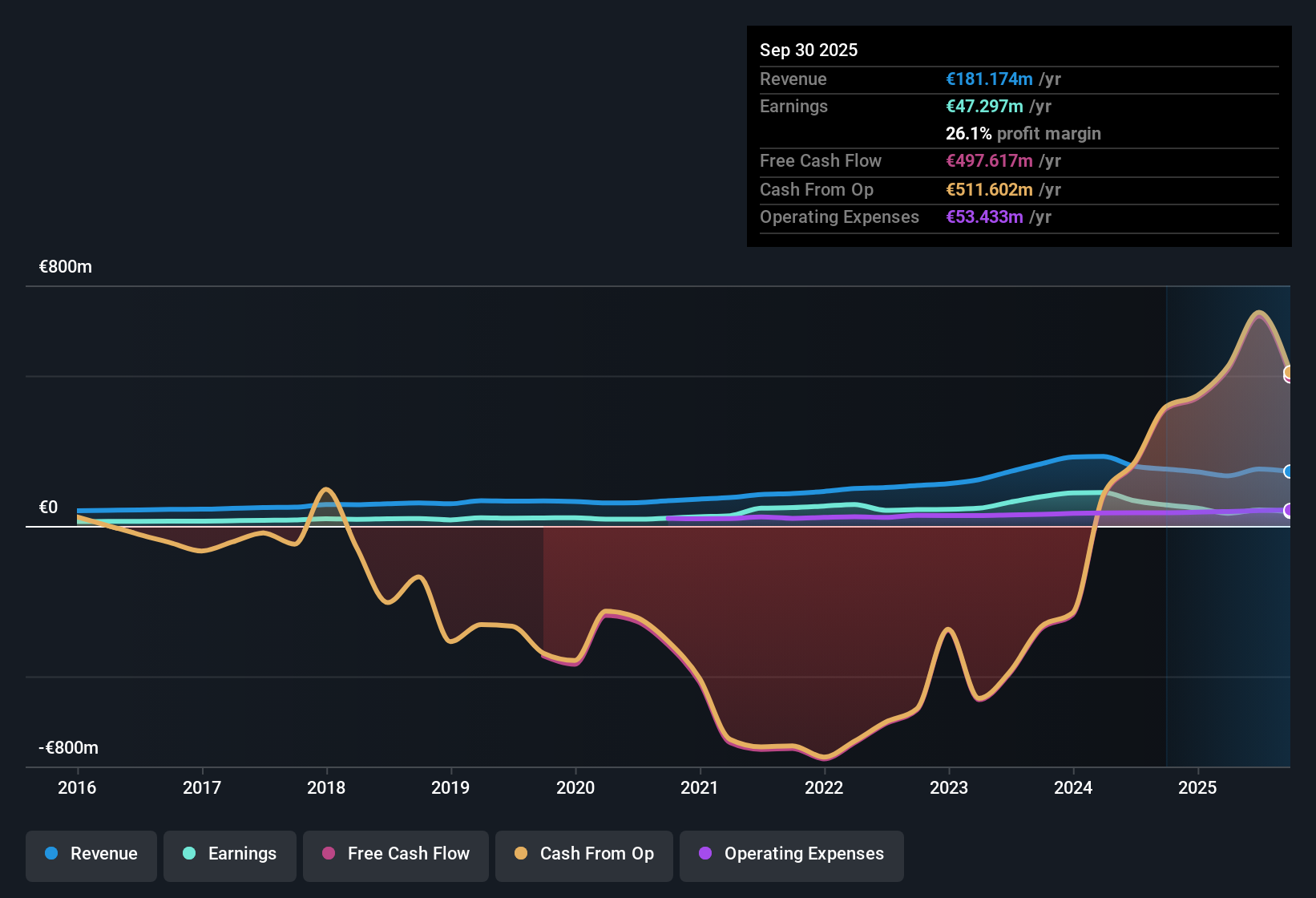The height and width of the screenshot is (898, 1316).
Task: Click the 2016 label on the x-axis
Action: point(77,787)
